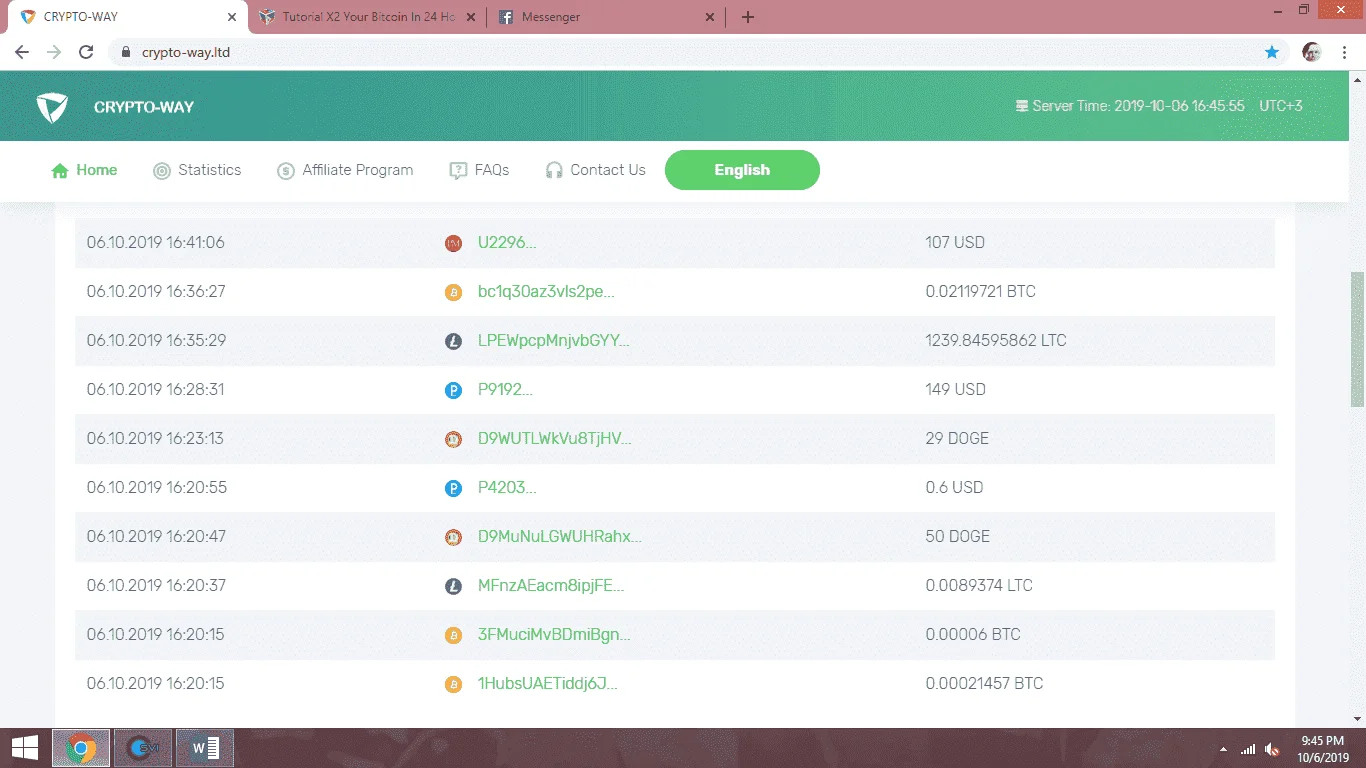
Task: Click the CRYPTO-WAY shield logo
Action: point(52,107)
